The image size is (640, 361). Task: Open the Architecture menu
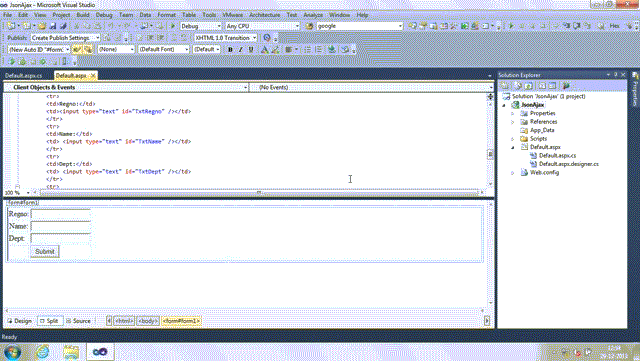point(264,15)
